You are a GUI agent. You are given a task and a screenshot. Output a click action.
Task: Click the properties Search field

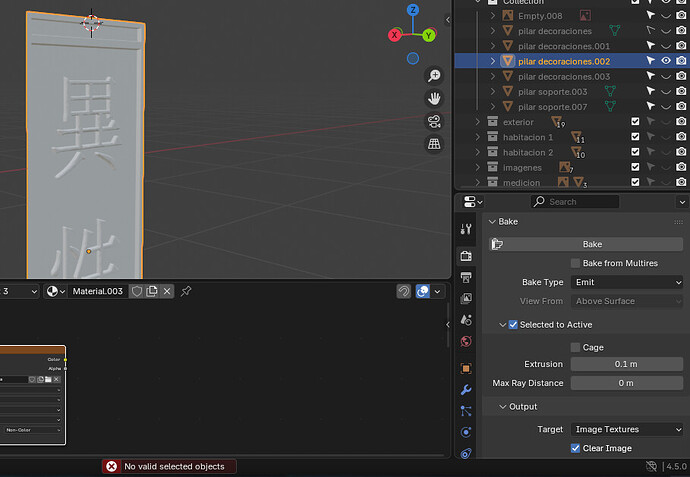tap(575, 202)
